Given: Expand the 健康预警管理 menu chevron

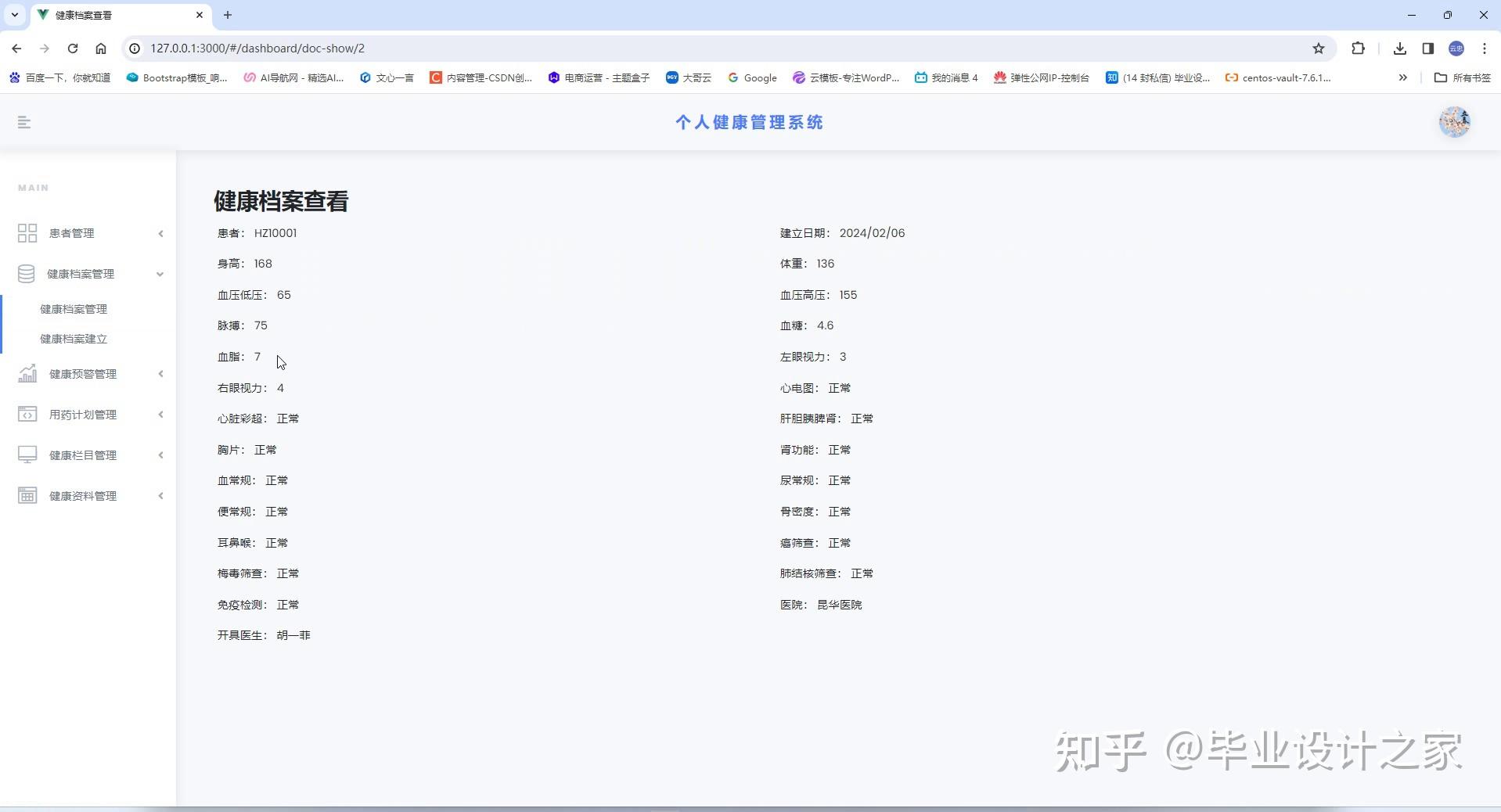Looking at the screenshot, I should [160, 374].
